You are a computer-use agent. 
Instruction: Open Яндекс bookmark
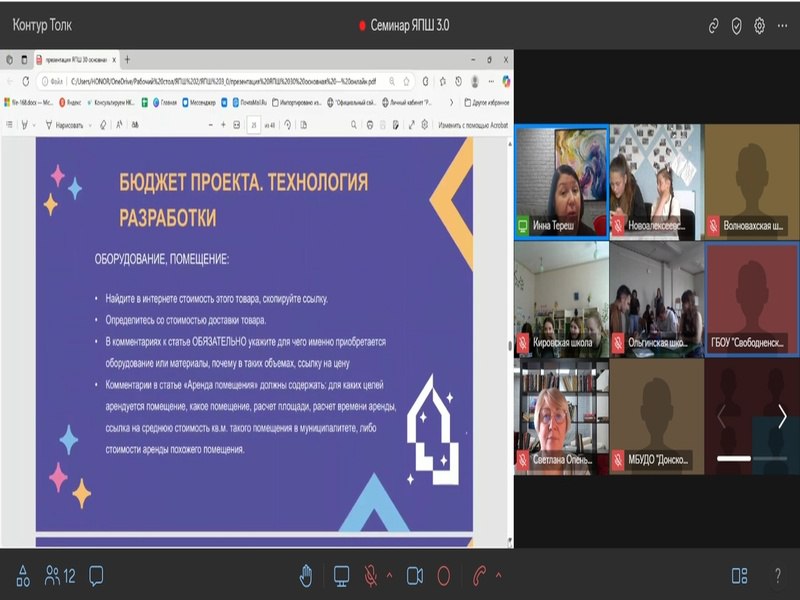tap(70, 103)
